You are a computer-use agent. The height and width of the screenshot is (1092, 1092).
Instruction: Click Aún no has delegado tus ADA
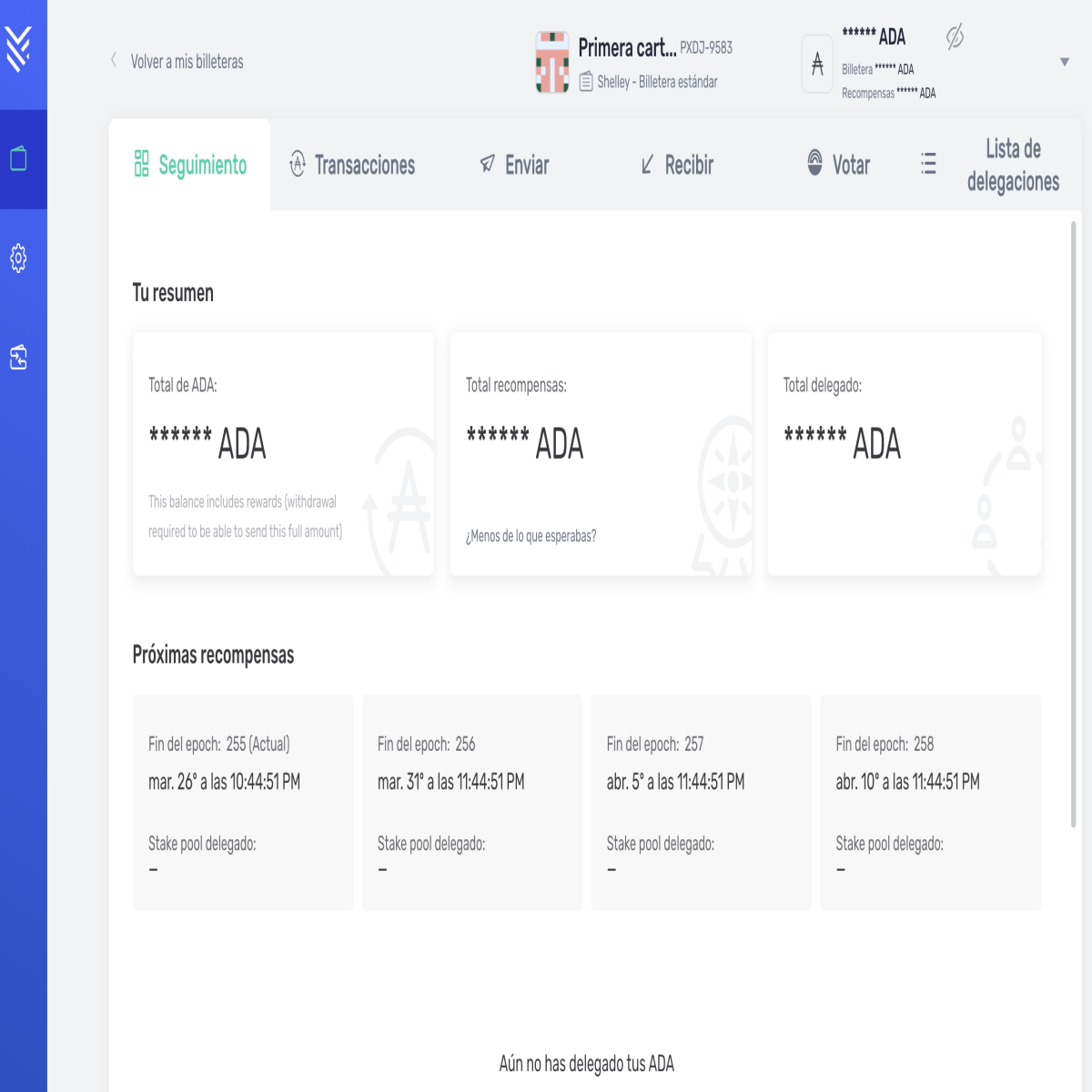587,1064
